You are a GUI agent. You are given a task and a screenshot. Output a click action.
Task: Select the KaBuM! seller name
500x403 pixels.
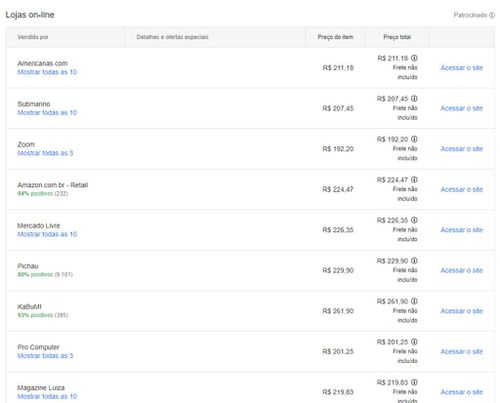coord(29,307)
